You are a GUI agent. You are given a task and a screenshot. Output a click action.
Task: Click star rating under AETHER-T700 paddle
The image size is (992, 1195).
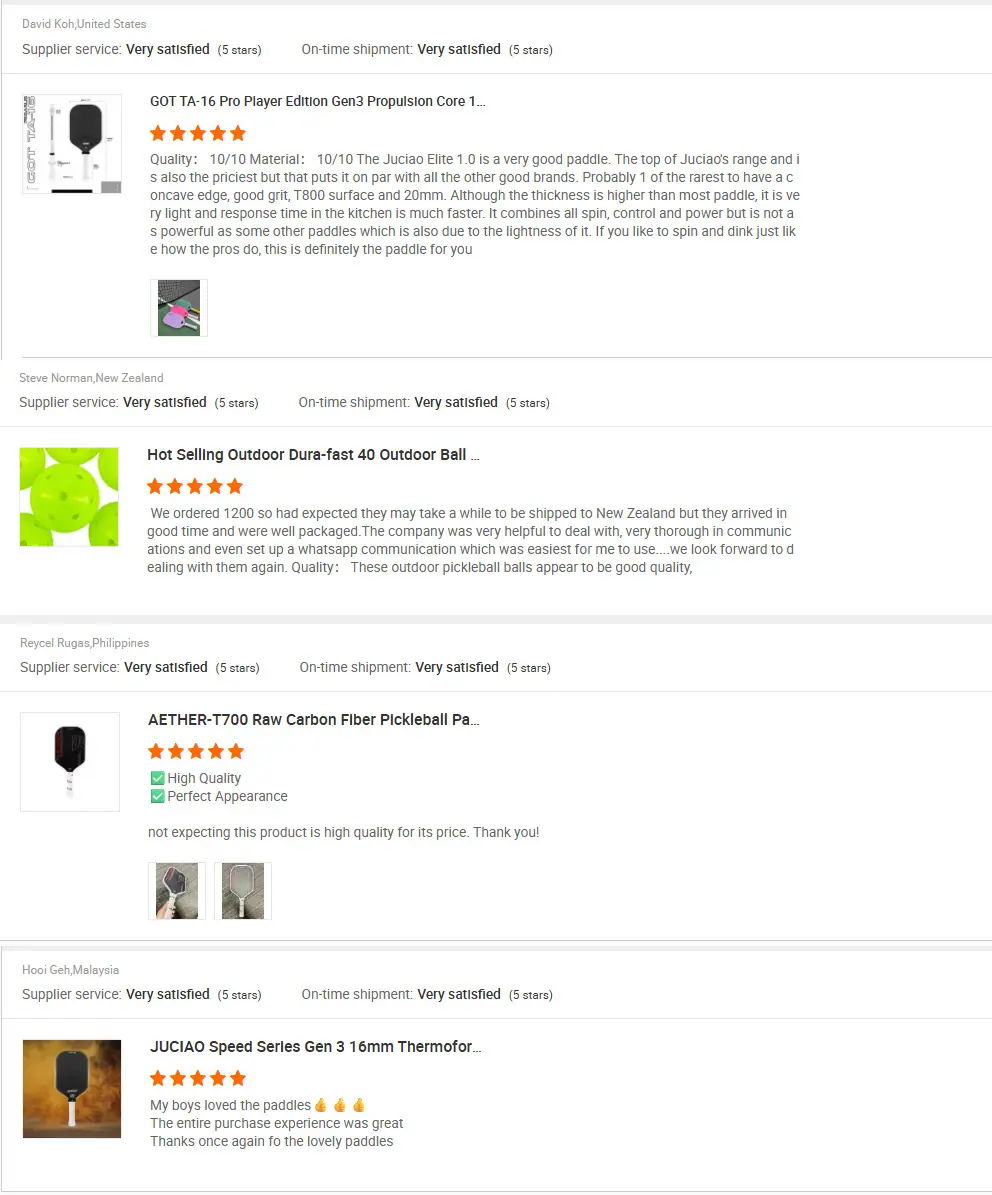(x=197, y=751)
